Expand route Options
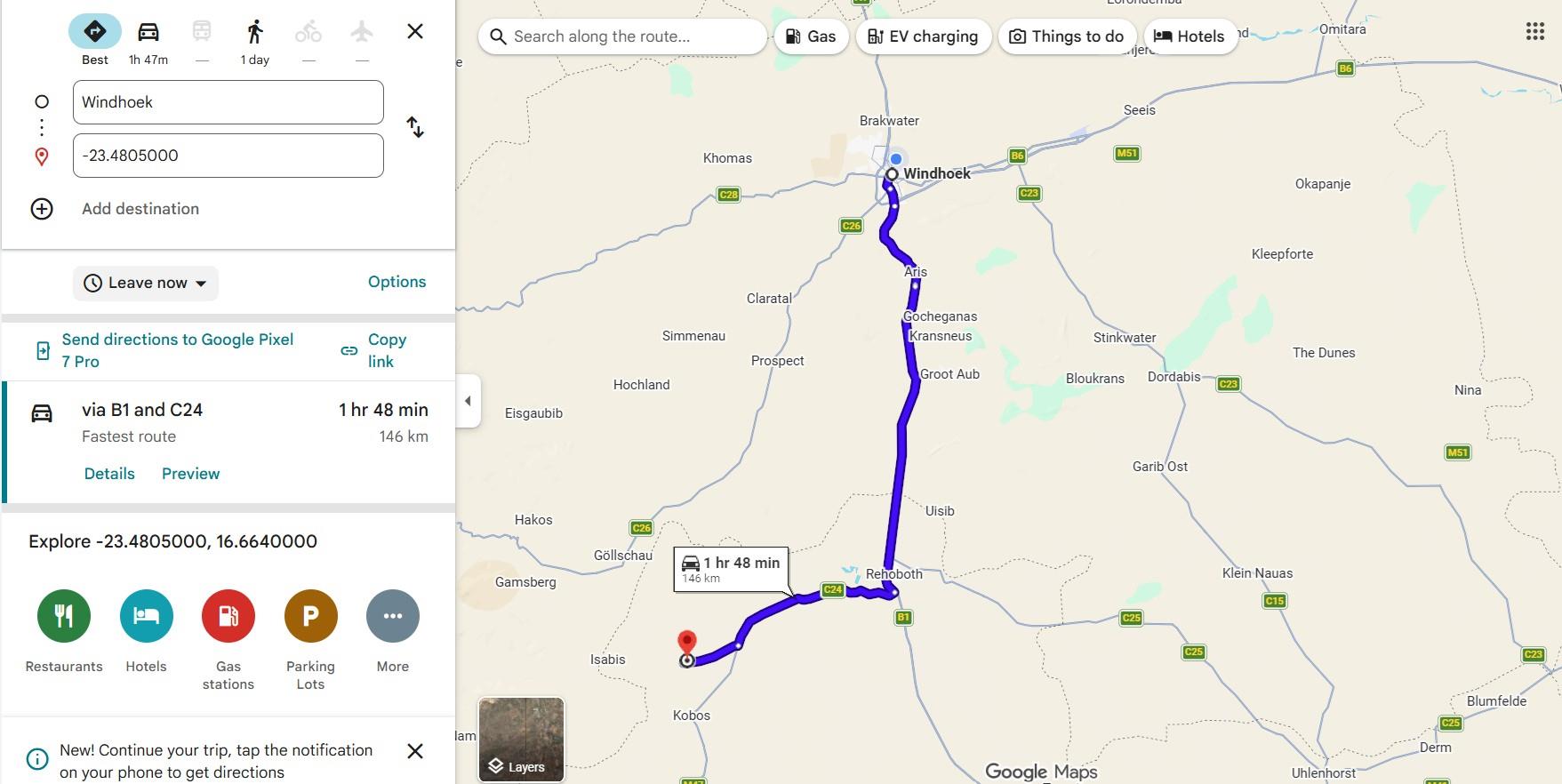The image size is (1562, 784). point(397,282)
